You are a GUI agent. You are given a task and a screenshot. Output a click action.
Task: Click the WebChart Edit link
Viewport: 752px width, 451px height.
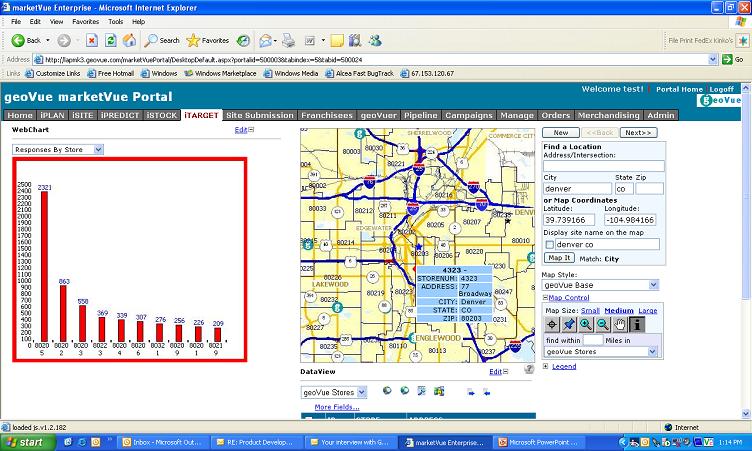[241, 130]
